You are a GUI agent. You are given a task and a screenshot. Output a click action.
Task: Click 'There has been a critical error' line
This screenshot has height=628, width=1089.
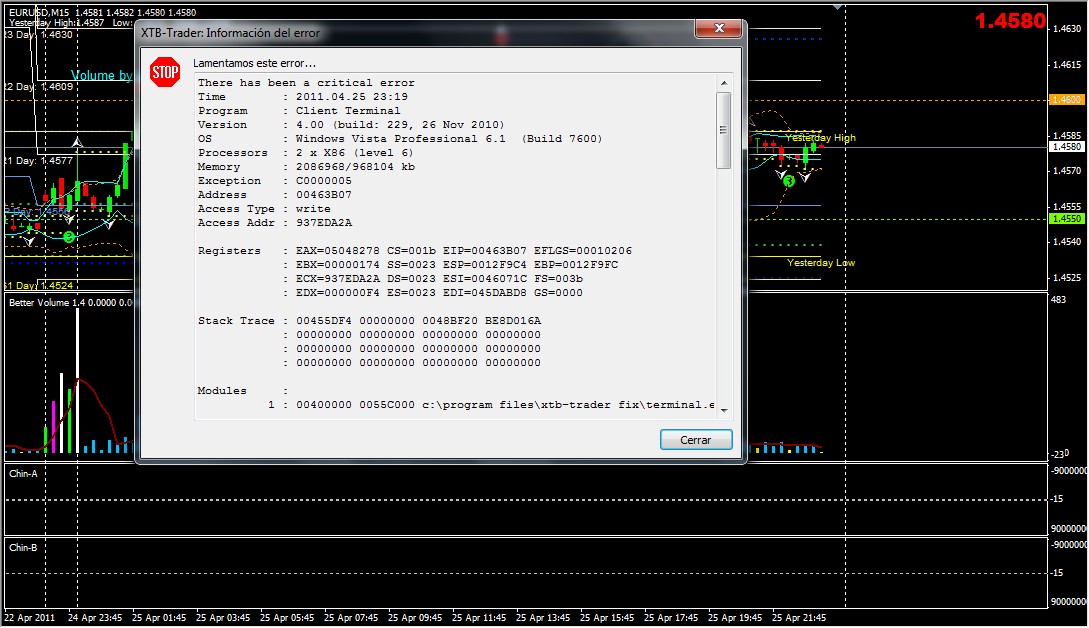(x=306, y=83)
